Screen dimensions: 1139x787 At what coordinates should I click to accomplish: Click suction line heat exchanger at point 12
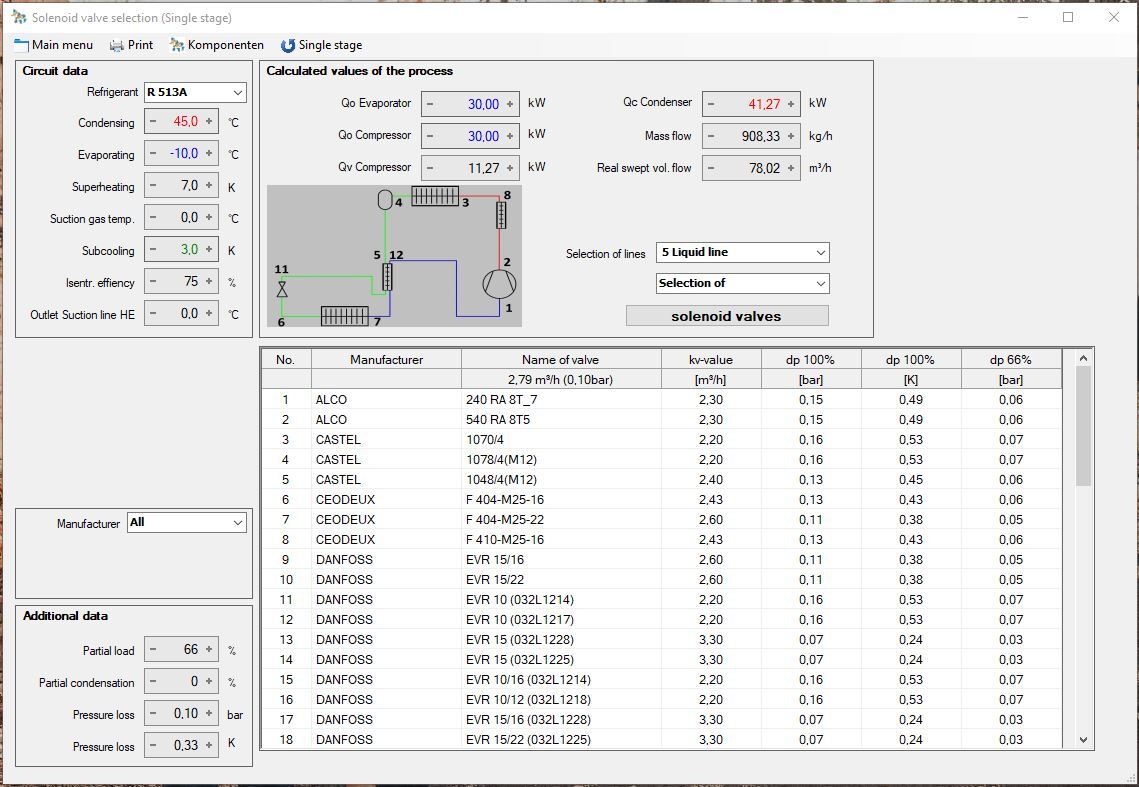pyautogui.click(x=387, y=277)
